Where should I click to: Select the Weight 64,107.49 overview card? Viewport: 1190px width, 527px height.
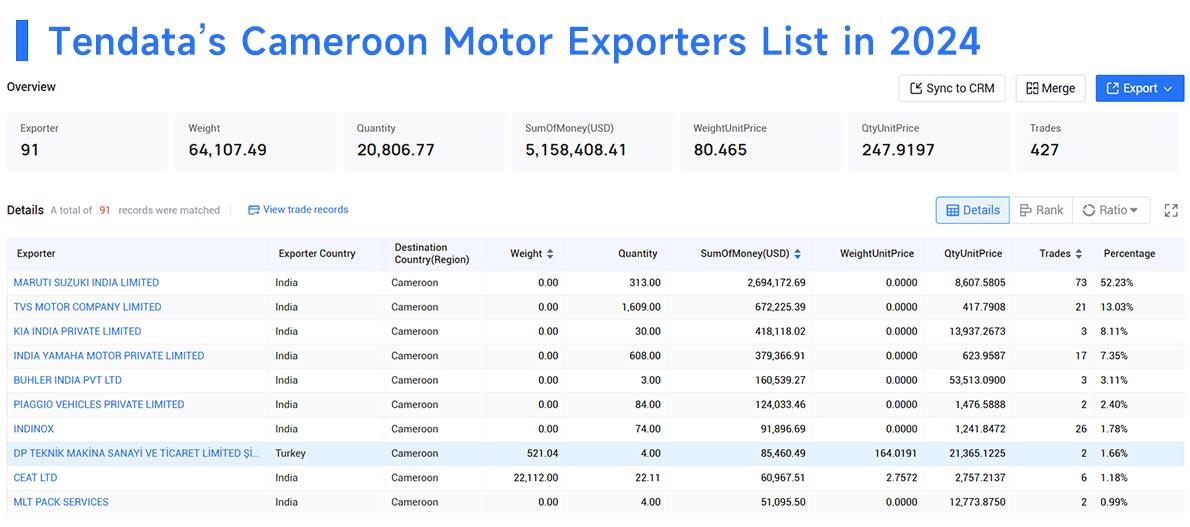(x=256, y=141)
